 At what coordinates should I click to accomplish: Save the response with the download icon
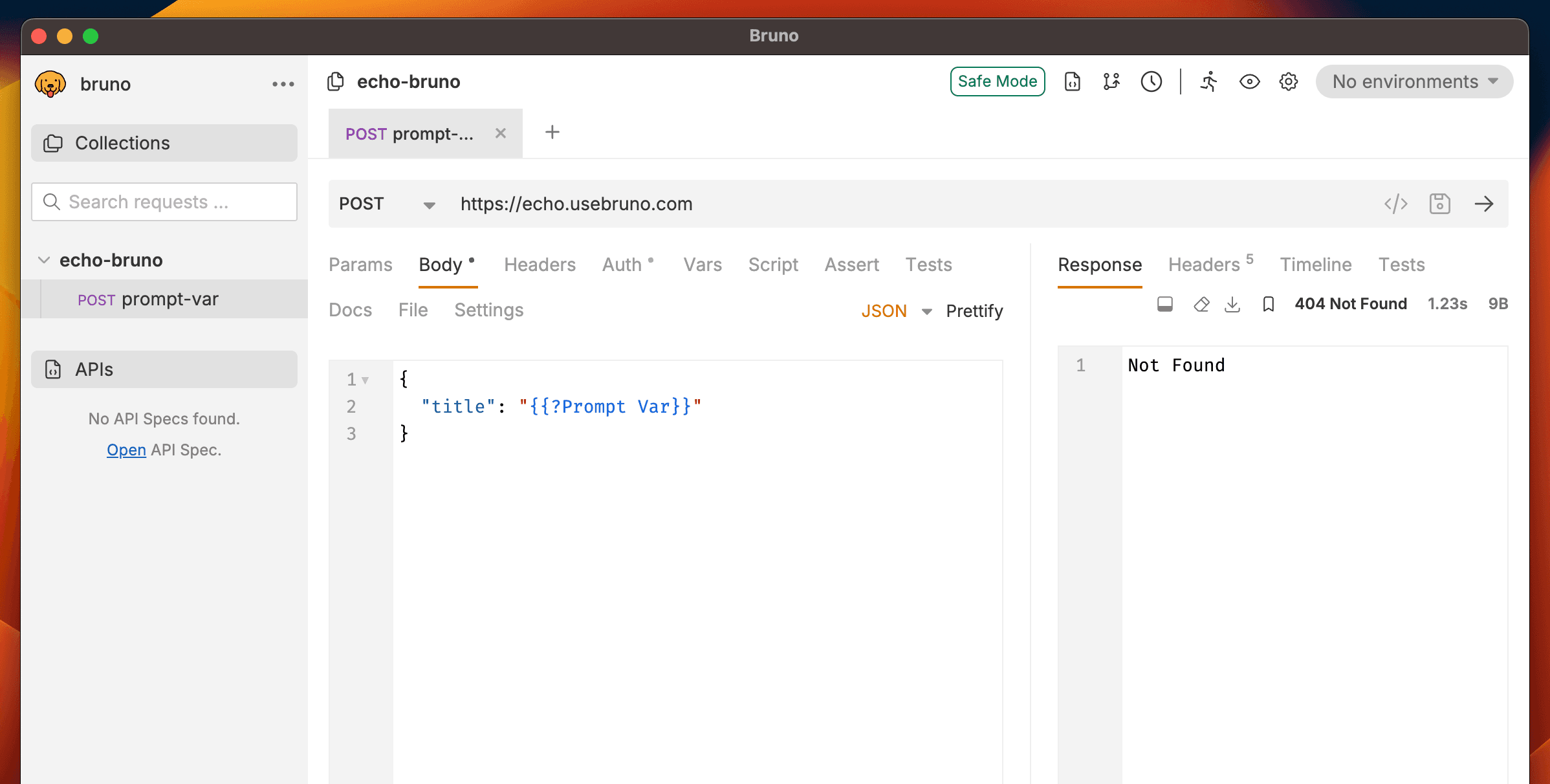point(1232,304)
